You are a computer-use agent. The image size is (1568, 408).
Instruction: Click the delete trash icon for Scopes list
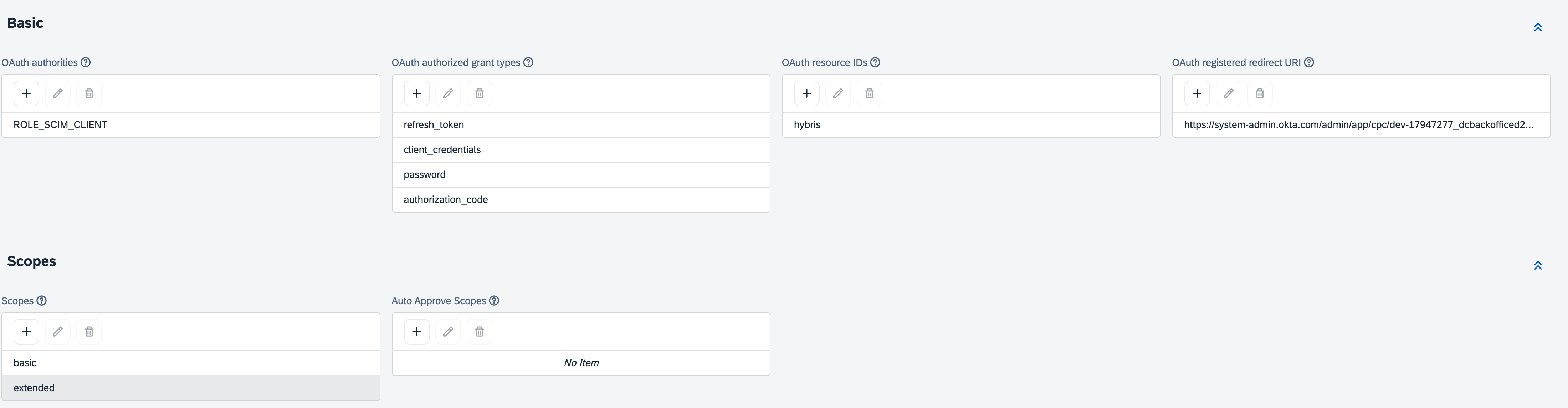[89, 331]
